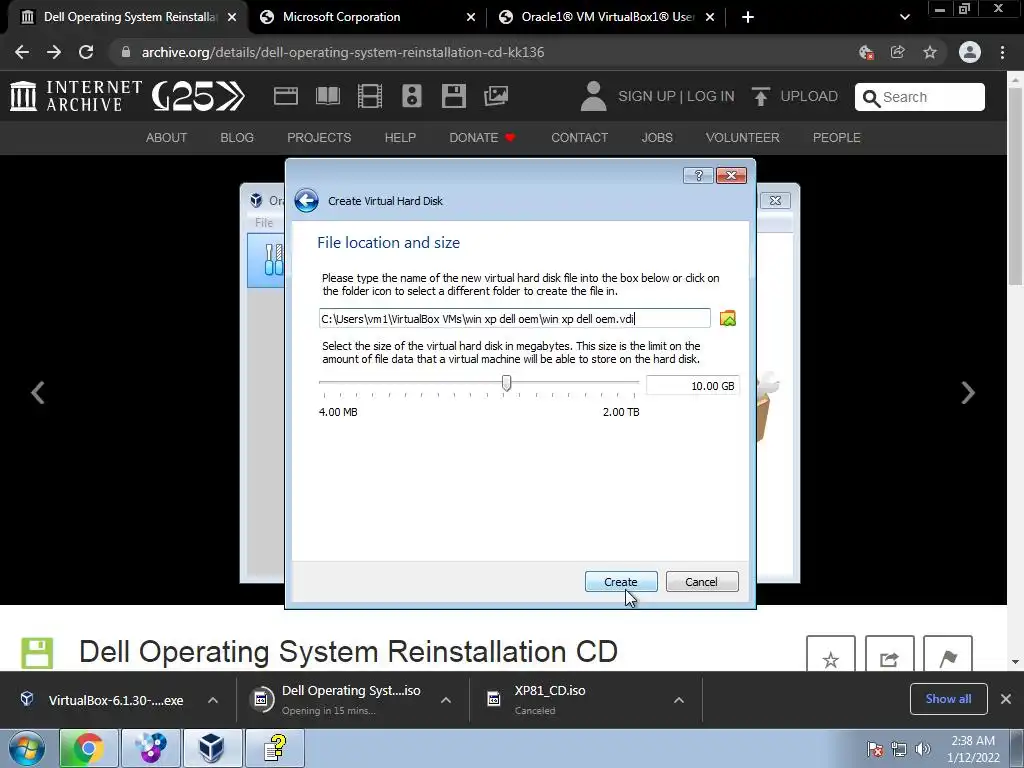Click the 10.00 GB size field
Viewport: 1024px width, 768px height.
coord(692,386)
